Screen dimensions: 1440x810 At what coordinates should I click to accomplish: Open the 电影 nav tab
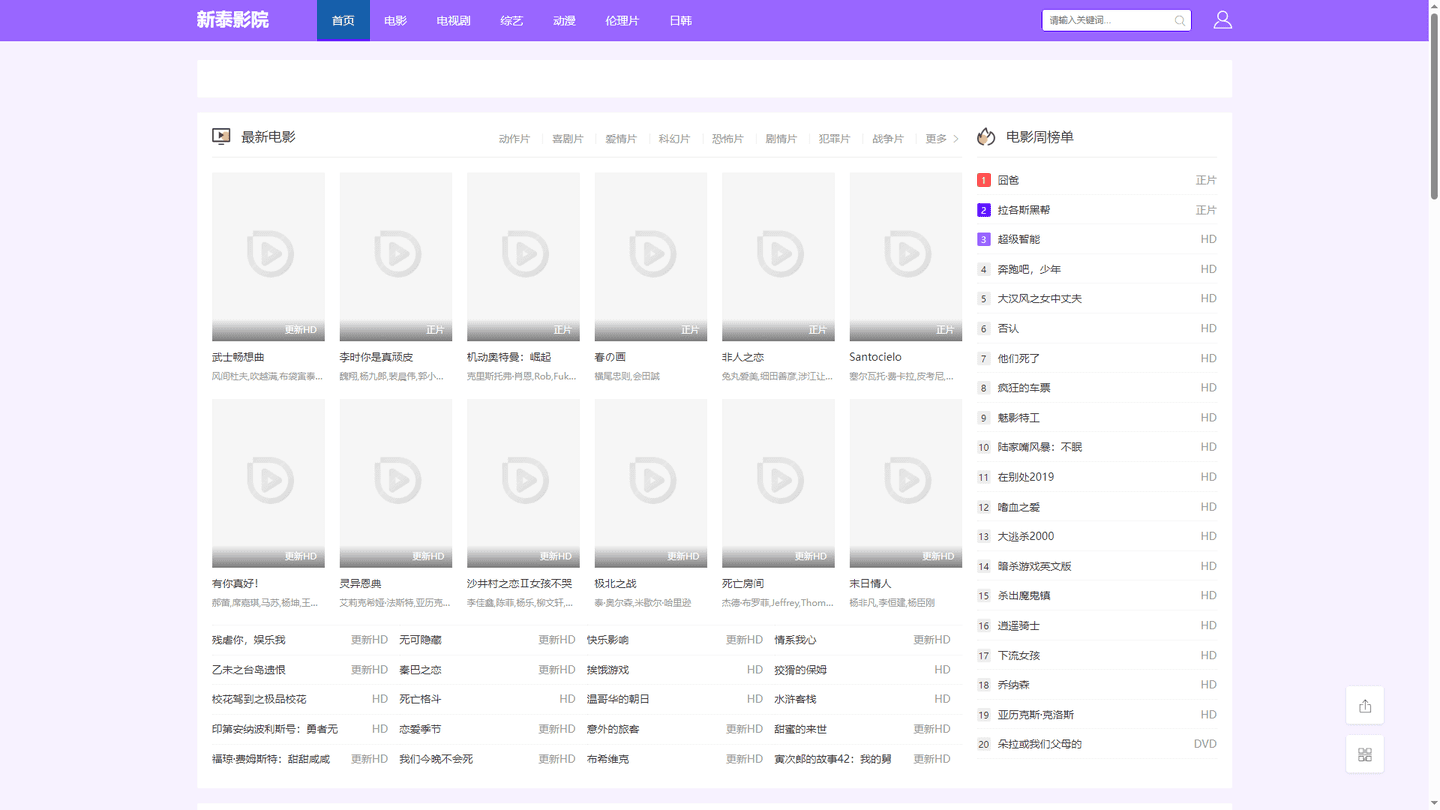click(396, 20)
